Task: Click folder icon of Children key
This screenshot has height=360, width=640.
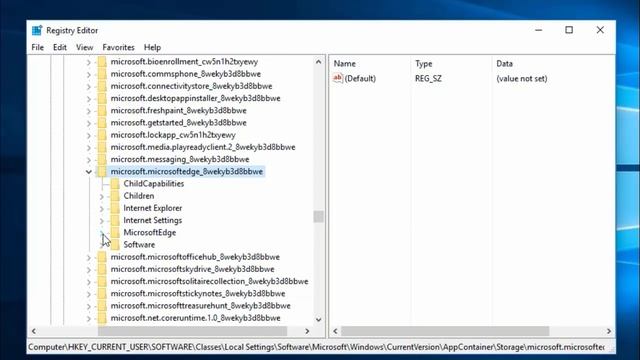Action: tap(115, 196)
